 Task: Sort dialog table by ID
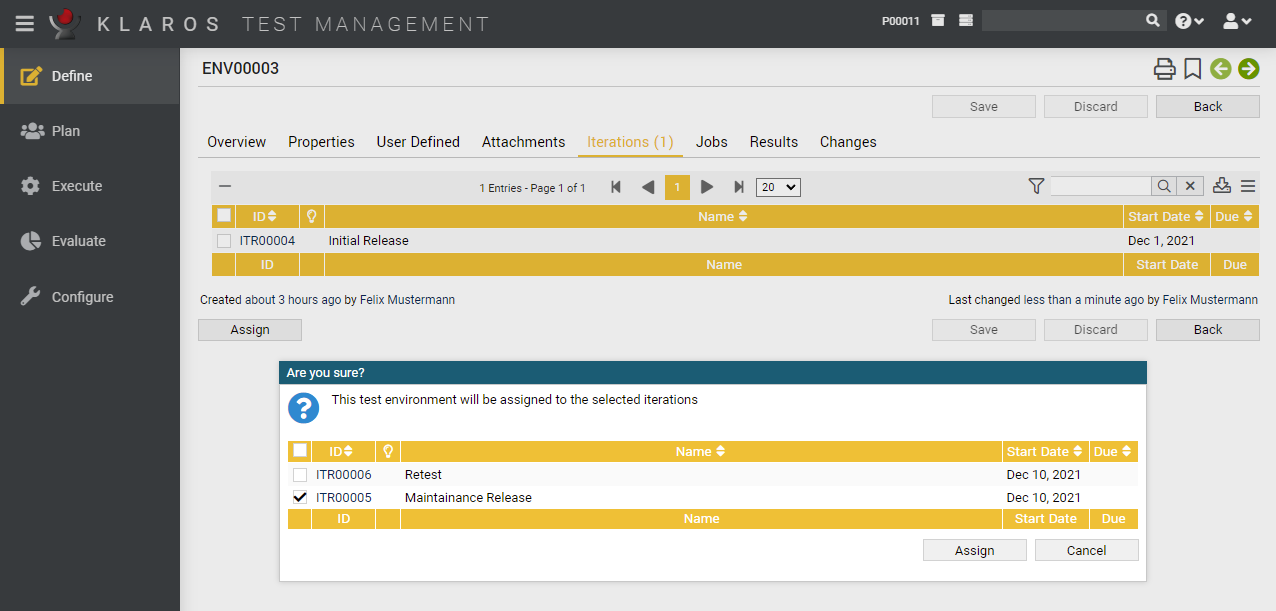point(343,452)
